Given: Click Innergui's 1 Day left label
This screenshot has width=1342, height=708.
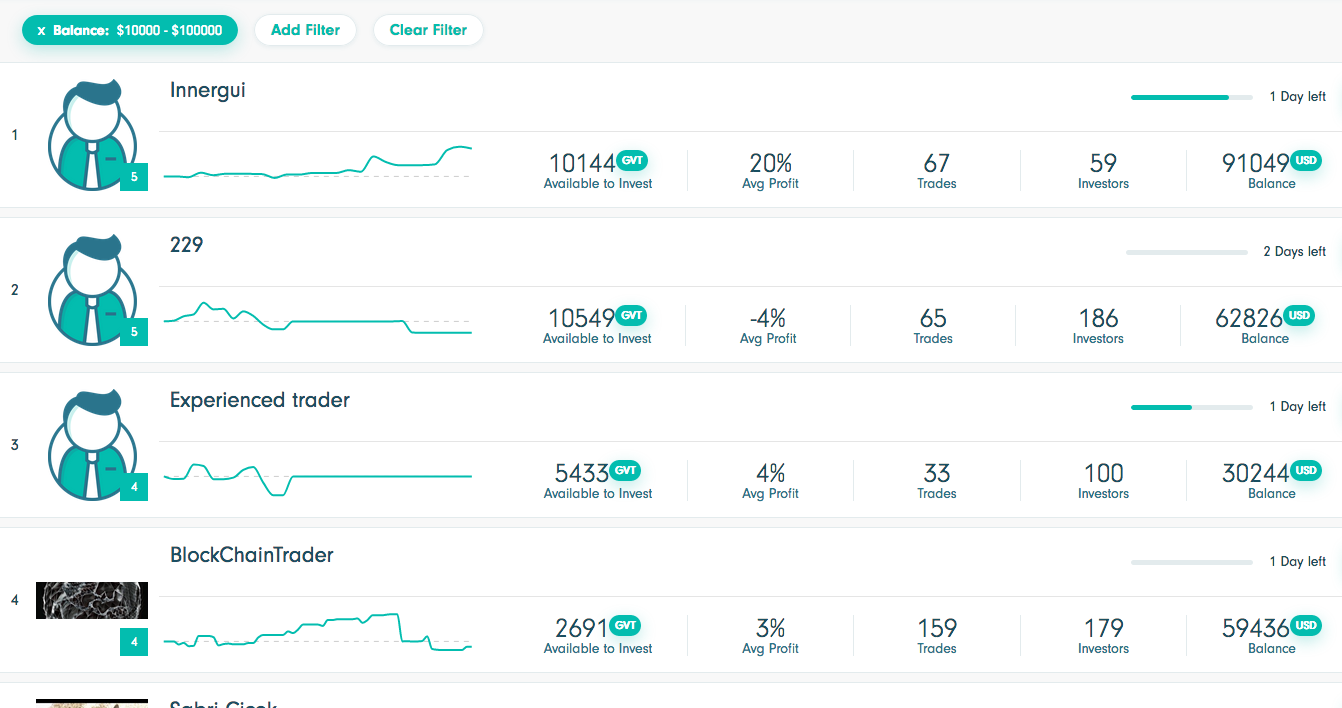Looking at the screenshot, I should coord(1298,97).
